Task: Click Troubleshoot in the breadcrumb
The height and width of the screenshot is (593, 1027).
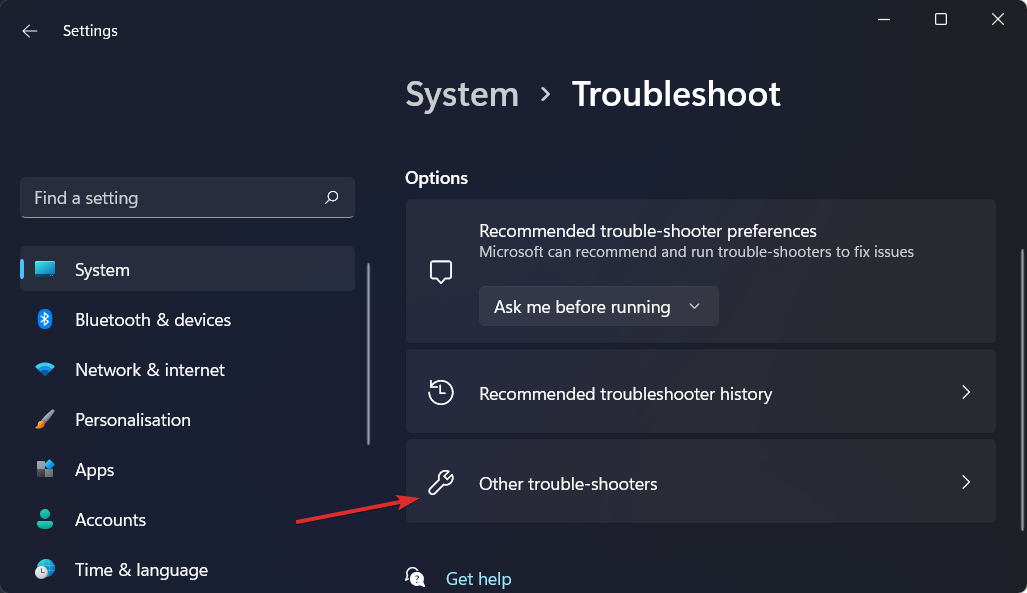Action: (676, 94)
